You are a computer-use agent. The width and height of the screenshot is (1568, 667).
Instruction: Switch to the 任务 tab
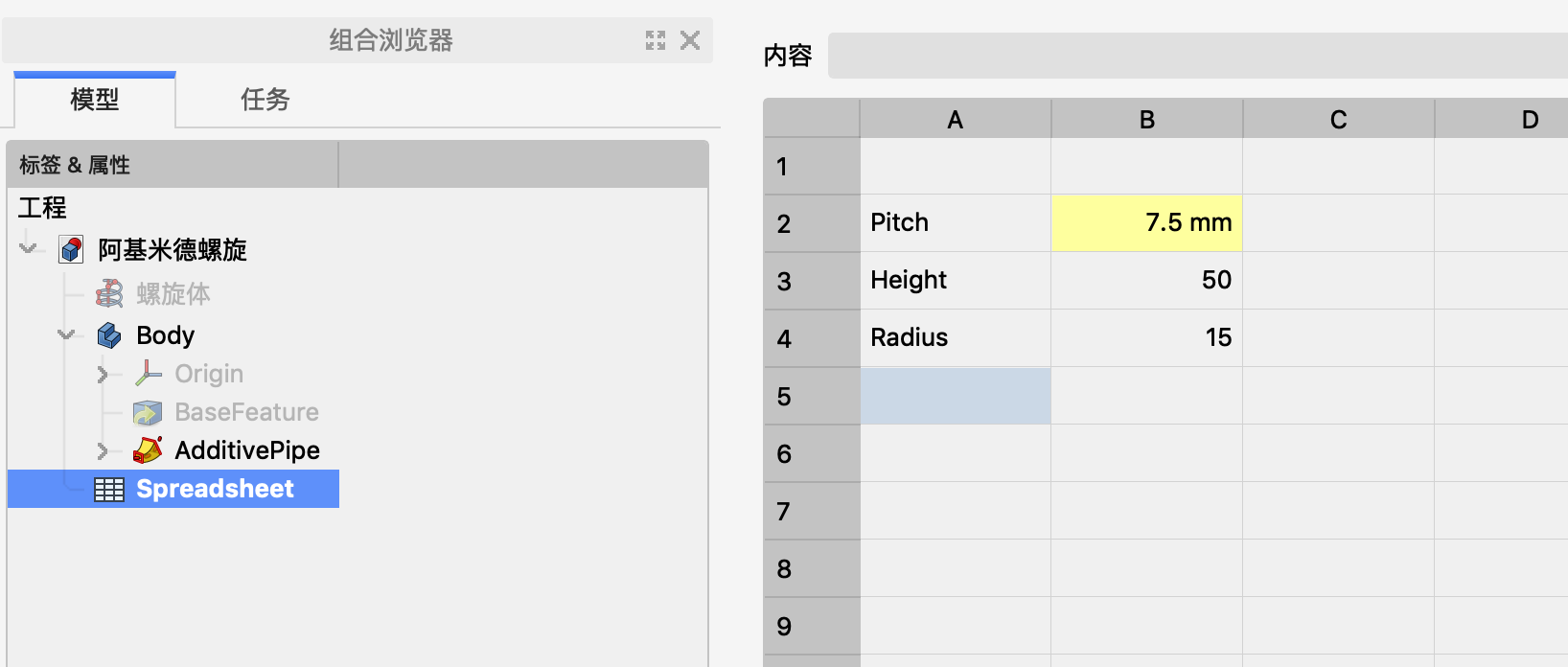[265, 100]
